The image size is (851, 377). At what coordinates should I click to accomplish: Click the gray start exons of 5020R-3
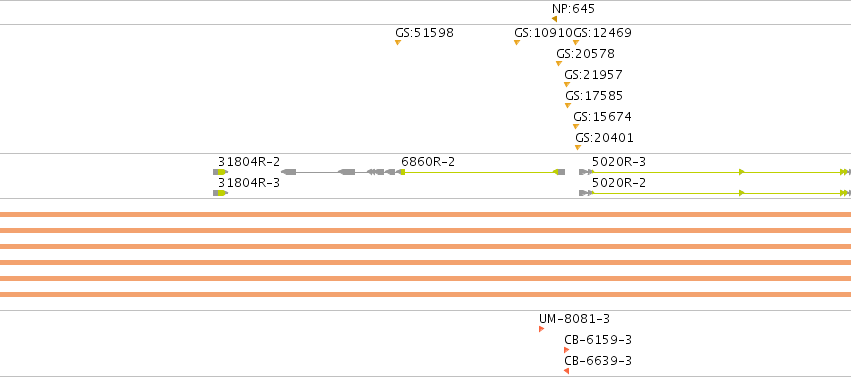pyautogui.click(x=585, y=172)
